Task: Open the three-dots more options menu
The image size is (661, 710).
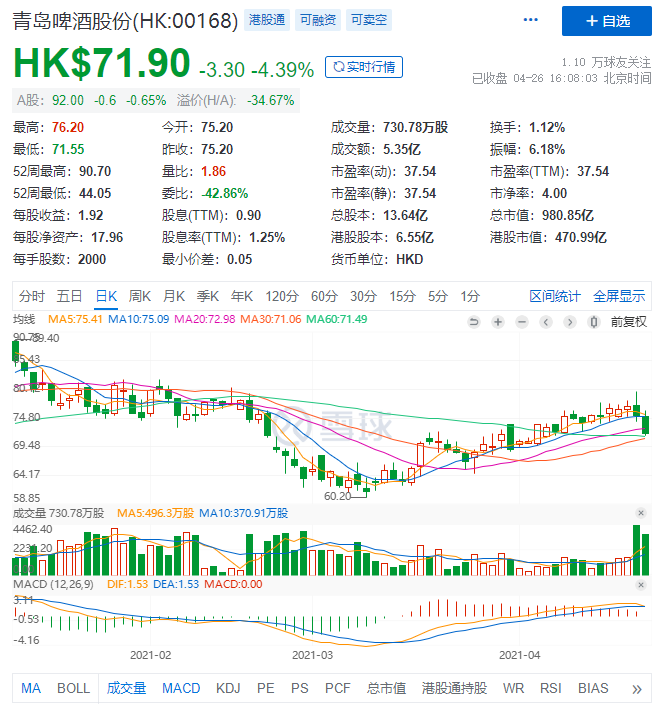Action: point(530,20)
